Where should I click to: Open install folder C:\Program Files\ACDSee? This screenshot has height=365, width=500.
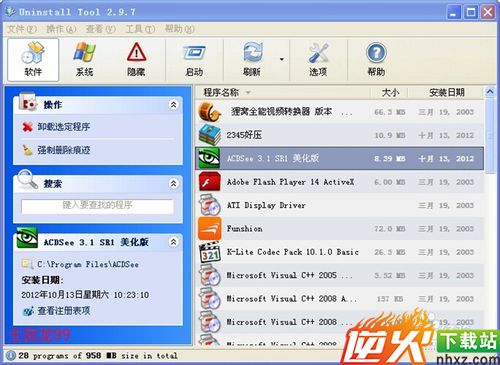pyautogui.click(x=88, y=264)
